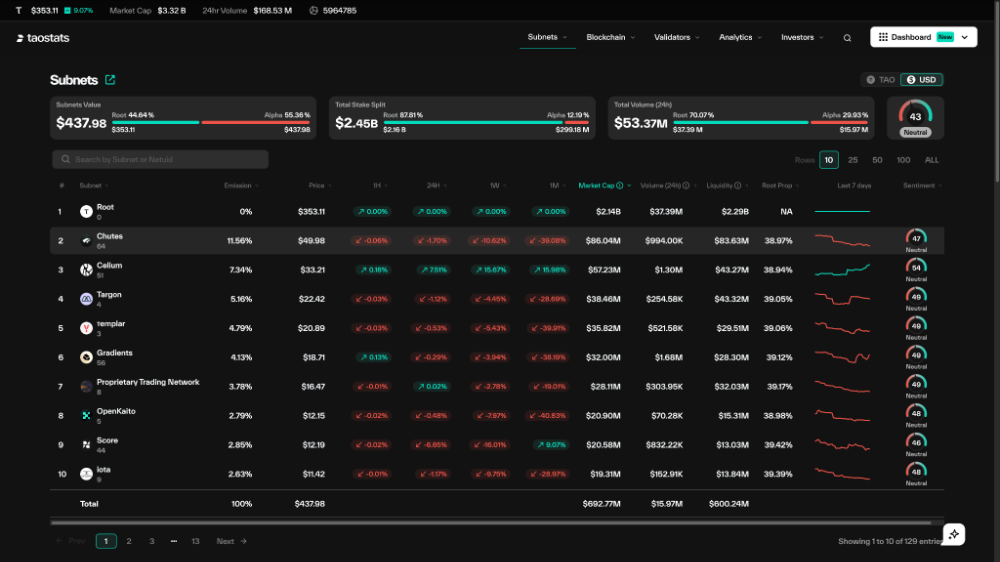1000x562 pixels.
Task: Go to the Next page of results
Action: coord(231,541)
